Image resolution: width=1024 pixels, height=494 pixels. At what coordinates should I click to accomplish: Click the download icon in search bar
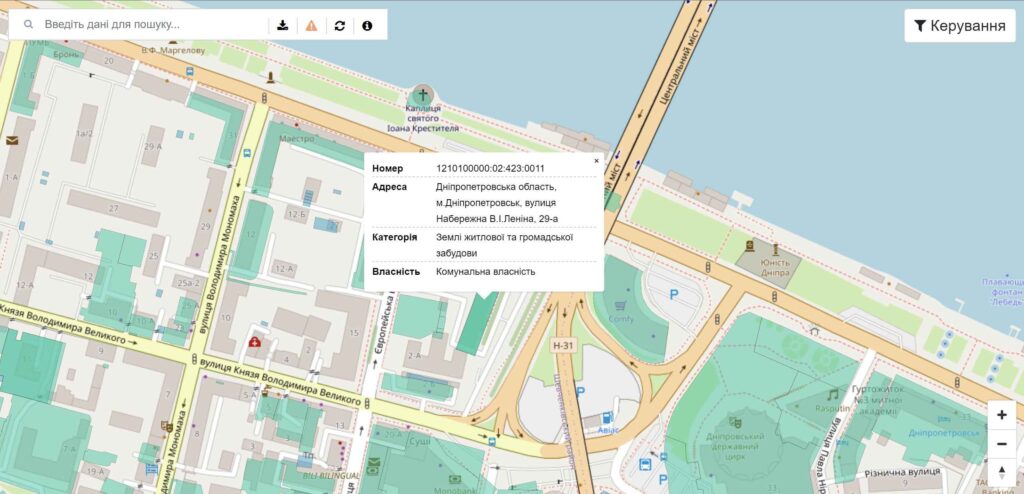click(283, 25)
